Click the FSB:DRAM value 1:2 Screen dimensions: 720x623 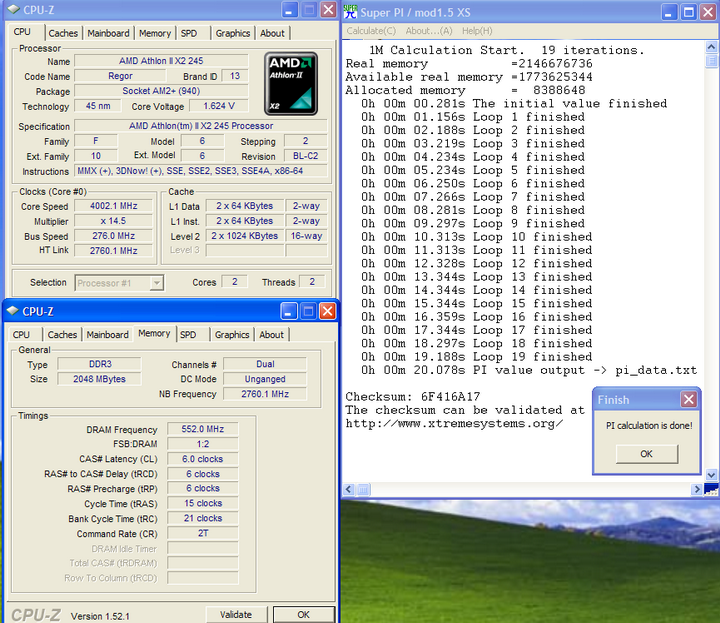(x=202, y=444)
